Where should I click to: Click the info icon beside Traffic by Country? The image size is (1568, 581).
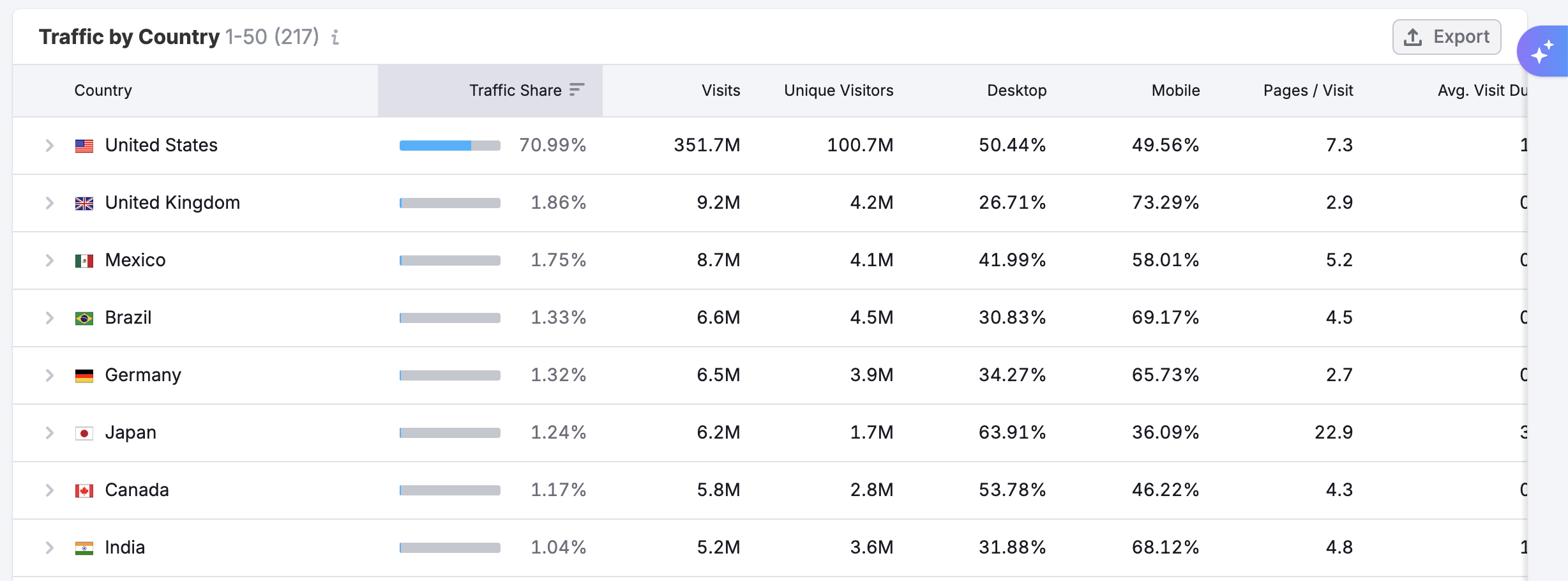click(x=334, y=37)
